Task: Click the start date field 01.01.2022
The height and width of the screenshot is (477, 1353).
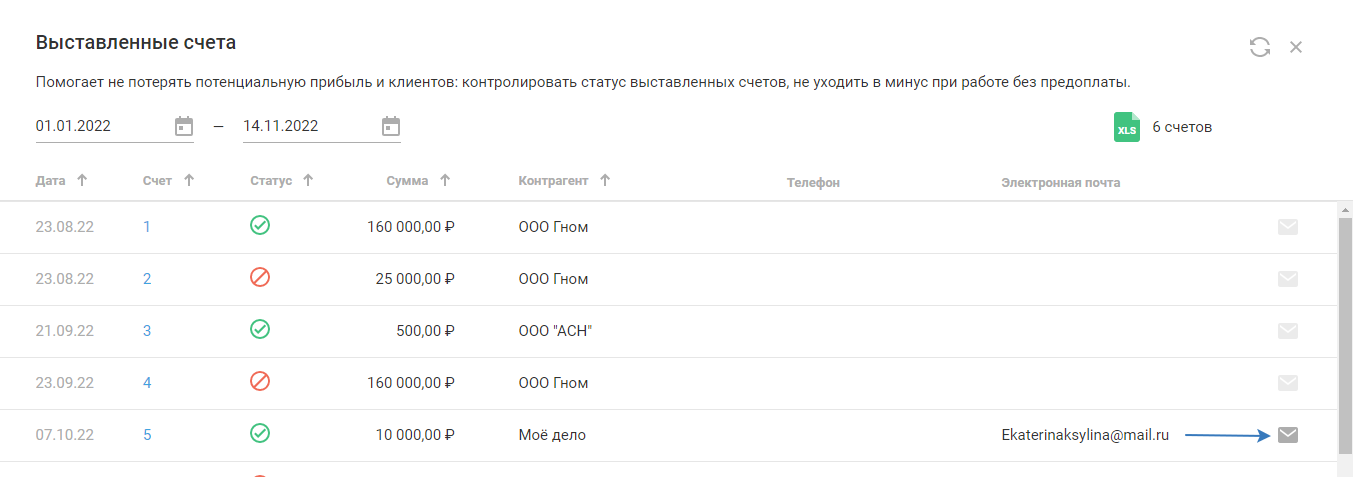Action: [x=100, y=126]
